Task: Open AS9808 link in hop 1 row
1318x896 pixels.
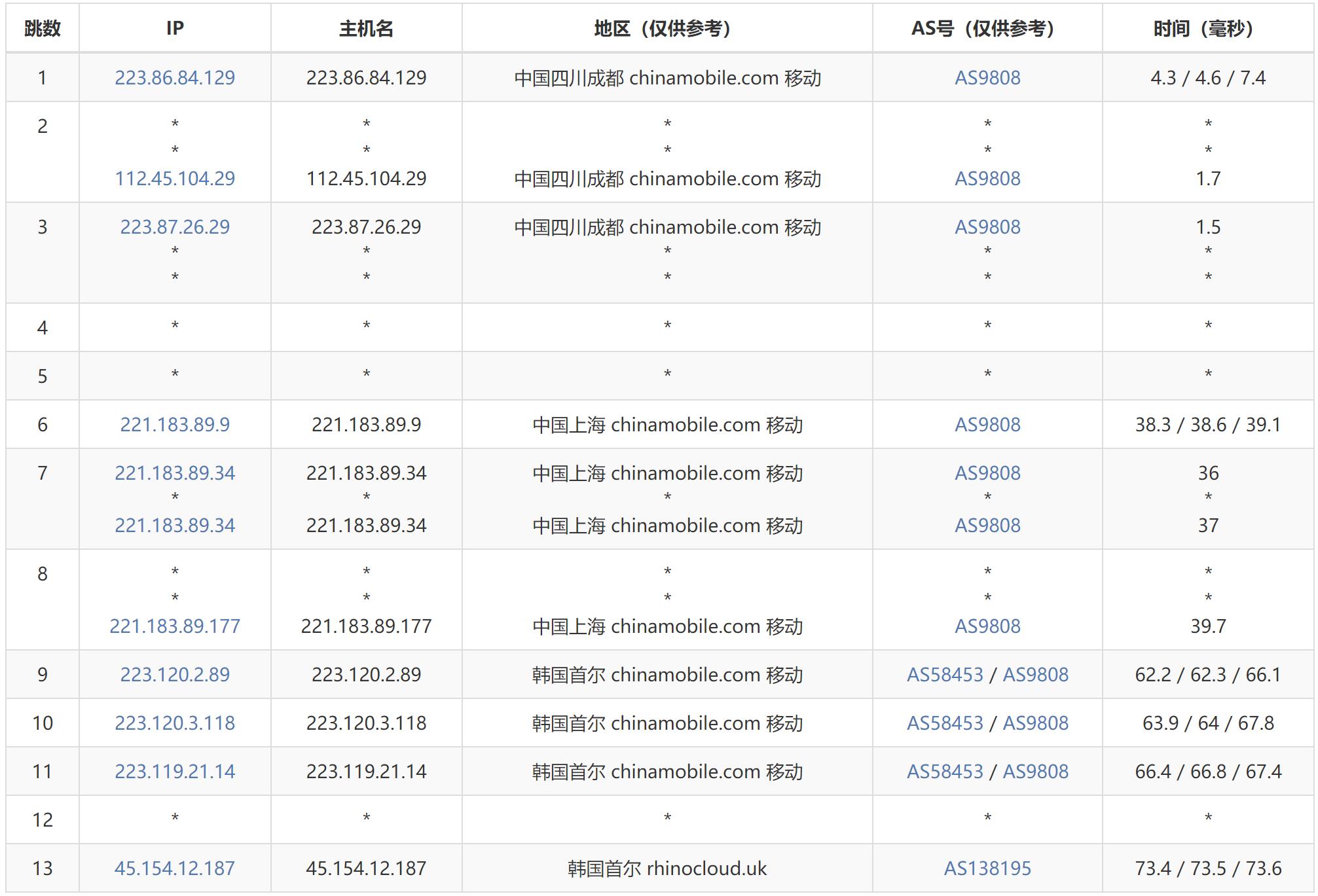Action: [x=987, y=78]
